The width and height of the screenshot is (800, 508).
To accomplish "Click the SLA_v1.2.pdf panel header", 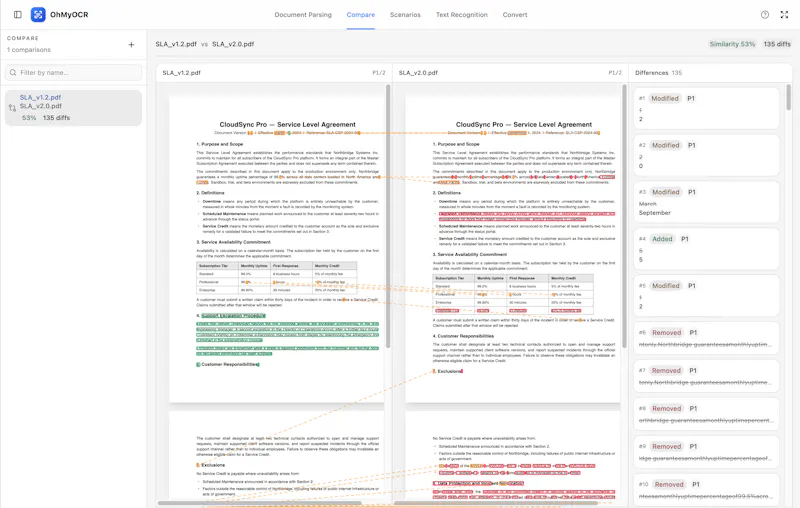I will 274,73.
